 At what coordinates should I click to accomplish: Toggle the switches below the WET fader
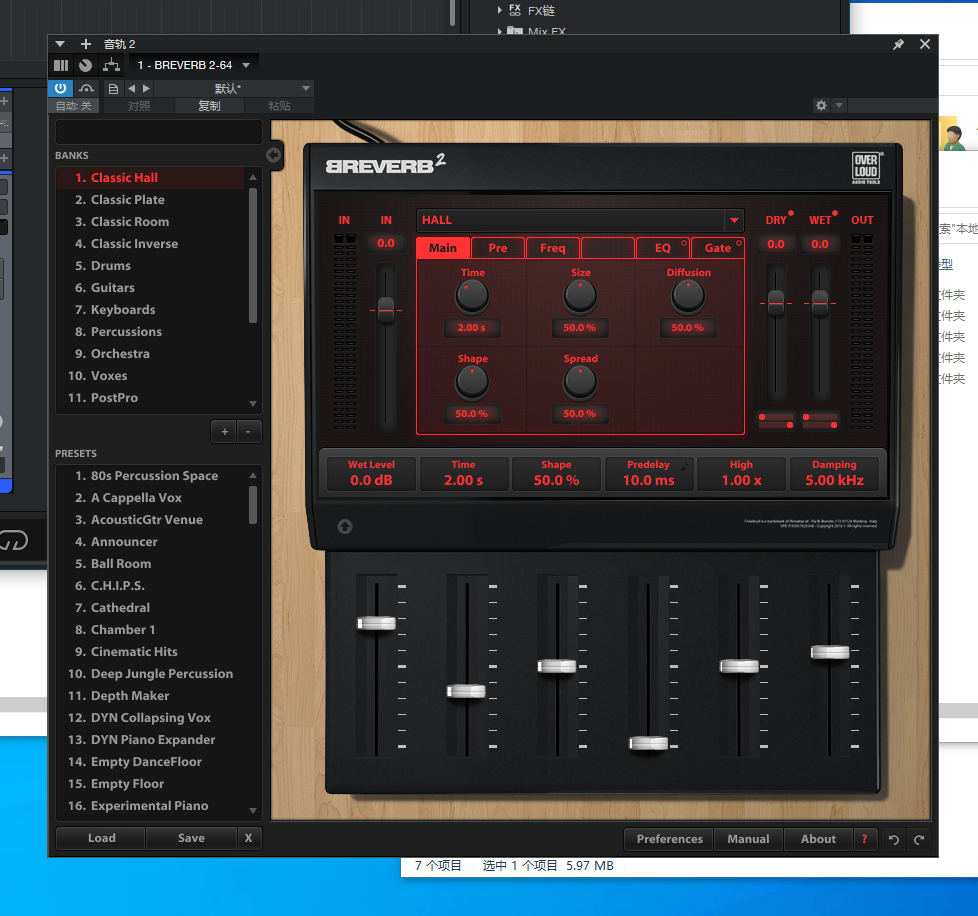tap(820, 421)
